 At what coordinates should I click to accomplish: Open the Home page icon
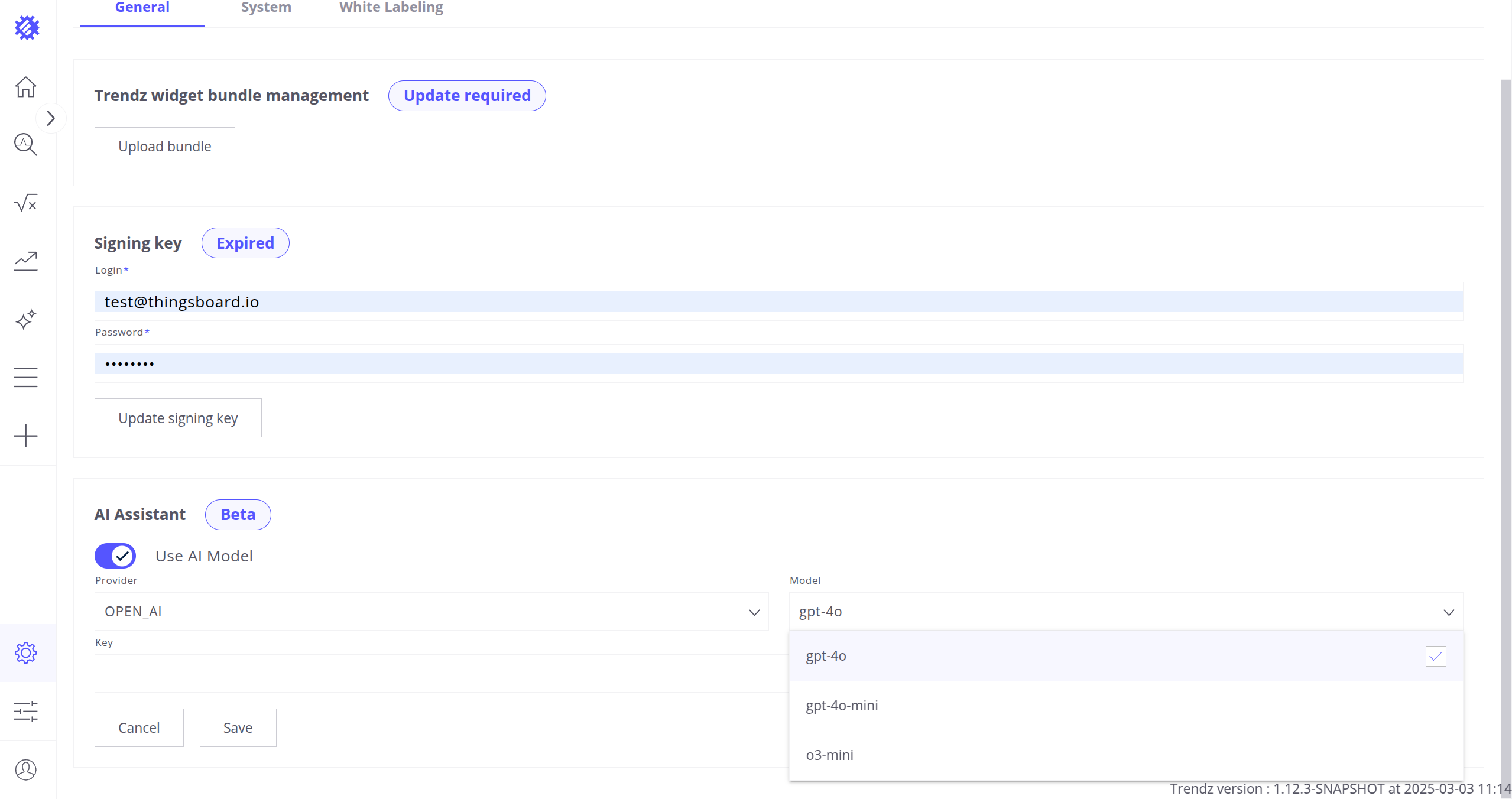point(25,87)
